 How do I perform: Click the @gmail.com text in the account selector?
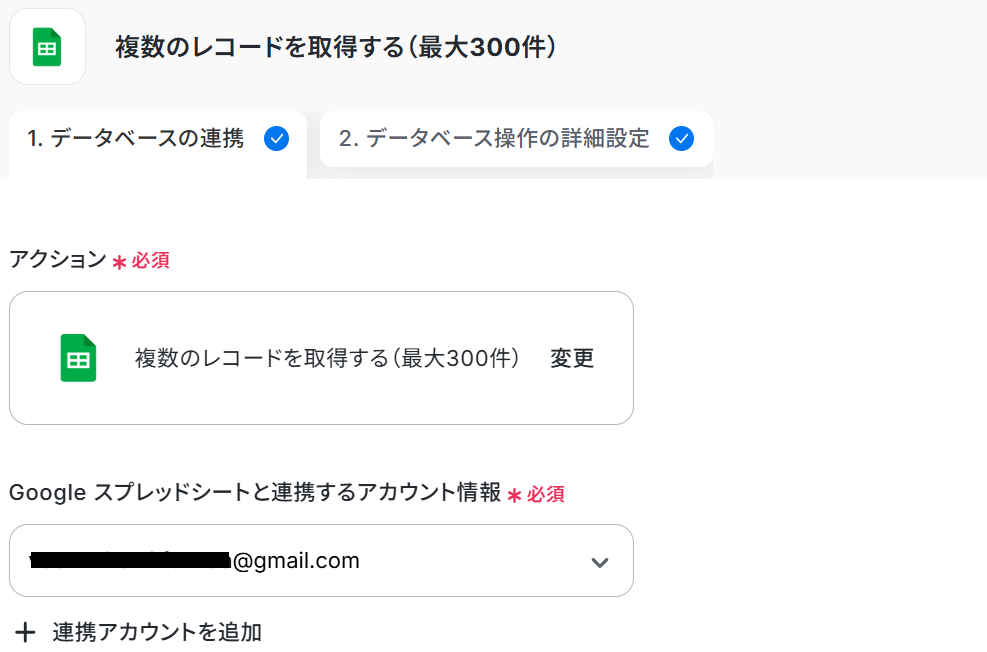coord(296,561)
